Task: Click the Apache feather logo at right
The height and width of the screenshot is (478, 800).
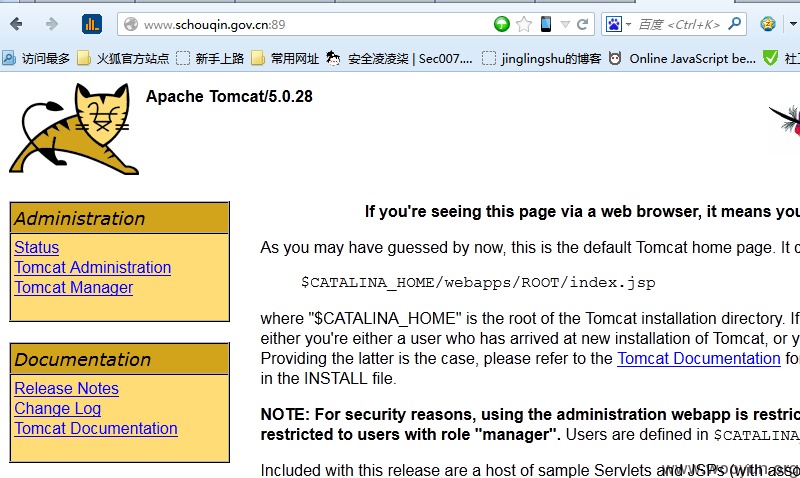Action: [785, 120]
